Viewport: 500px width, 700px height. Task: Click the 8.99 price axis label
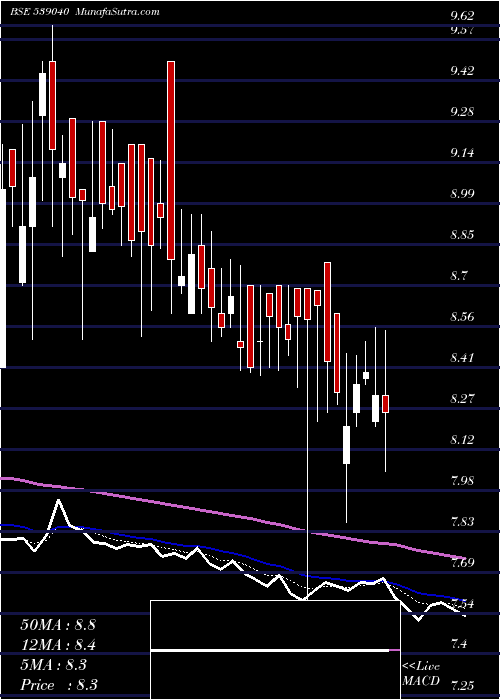[462, 194]
